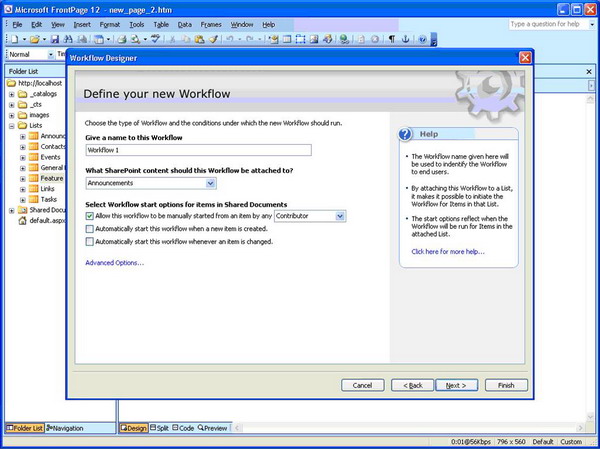Click the Workflow name input field
This screenshot has width=600, height=449.
point(199,150)
